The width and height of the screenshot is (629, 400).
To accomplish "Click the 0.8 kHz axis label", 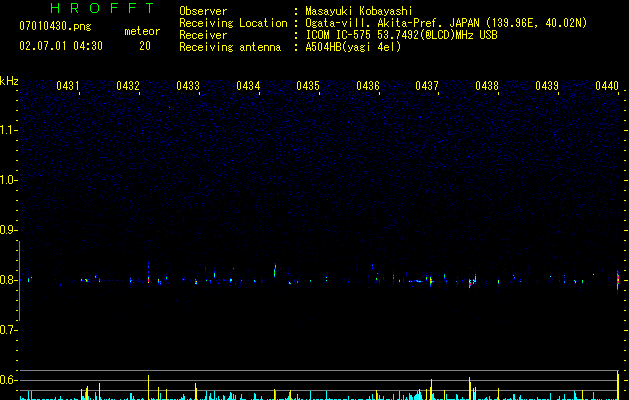I will click(x=7, y=280).
